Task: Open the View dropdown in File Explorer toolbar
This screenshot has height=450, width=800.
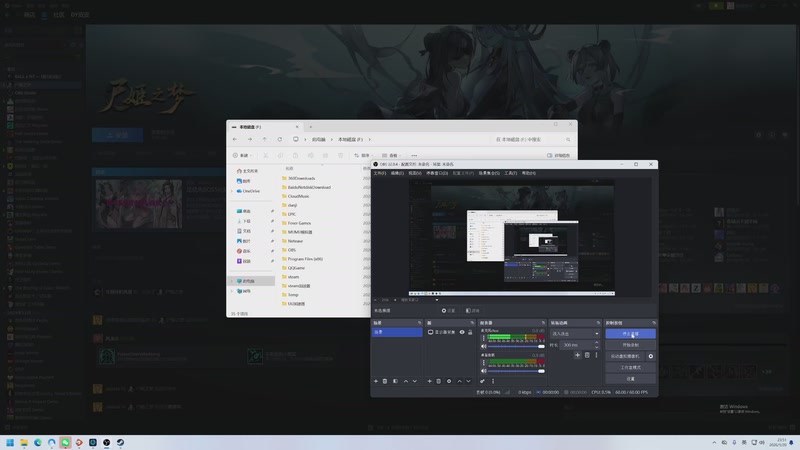Action: coord(391,155)
